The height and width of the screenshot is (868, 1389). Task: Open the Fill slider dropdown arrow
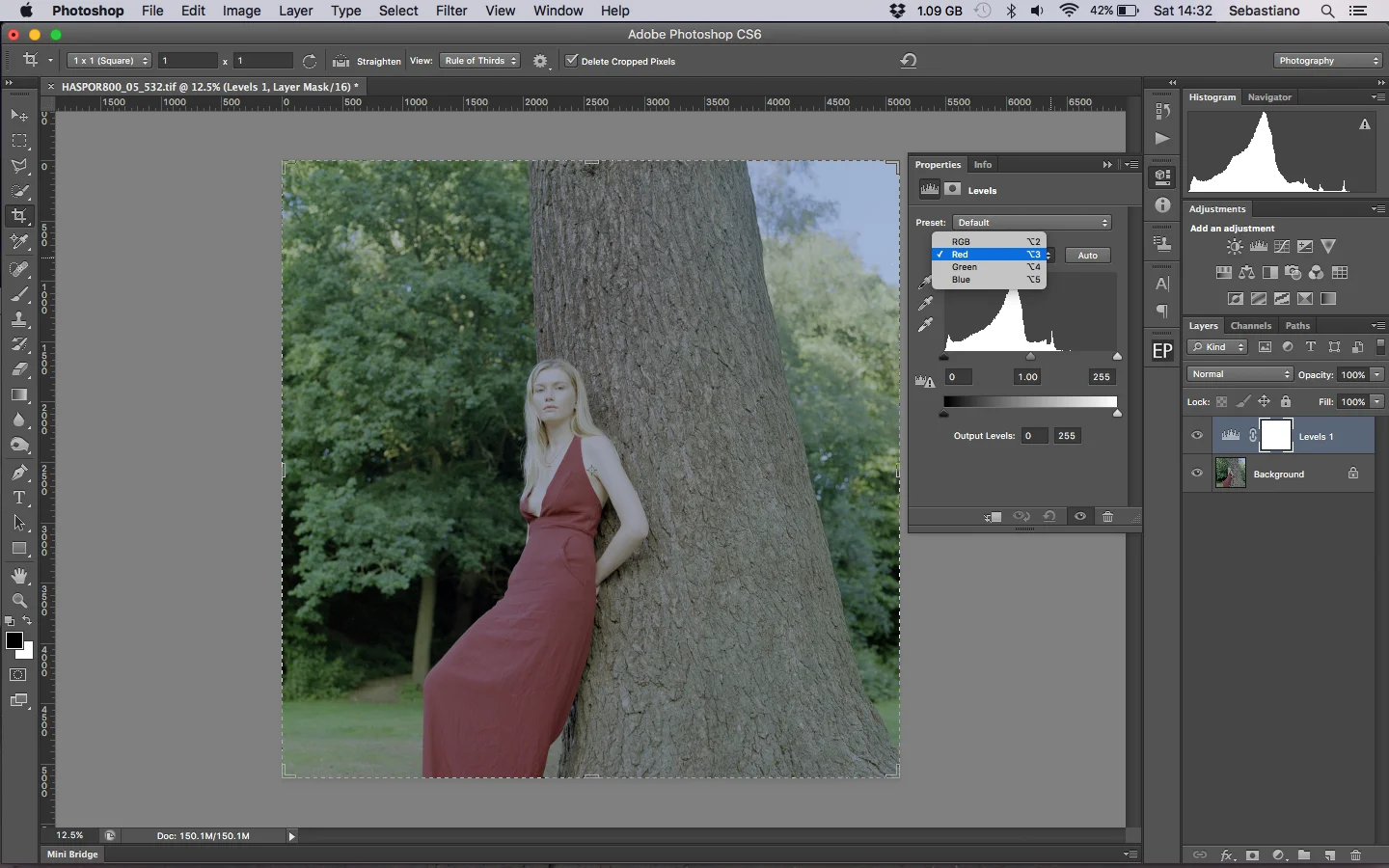coord(1377,402)
